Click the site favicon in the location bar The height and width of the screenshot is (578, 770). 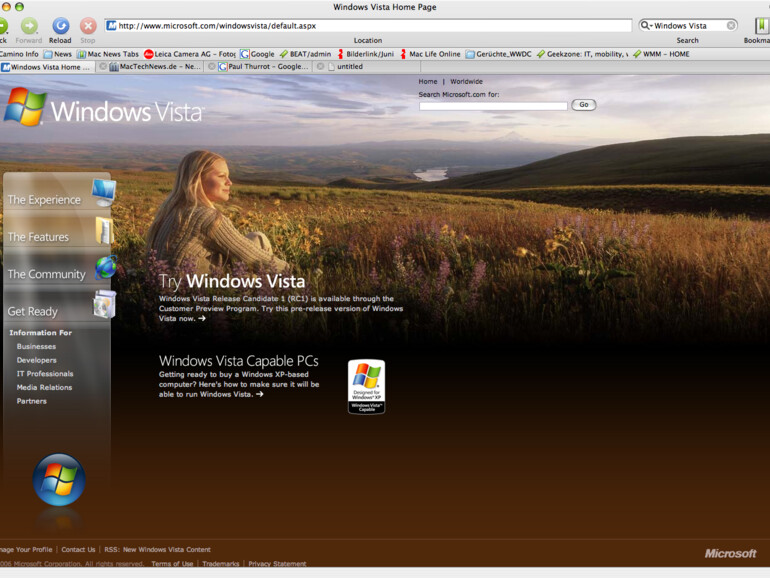(x=112, y=26)
